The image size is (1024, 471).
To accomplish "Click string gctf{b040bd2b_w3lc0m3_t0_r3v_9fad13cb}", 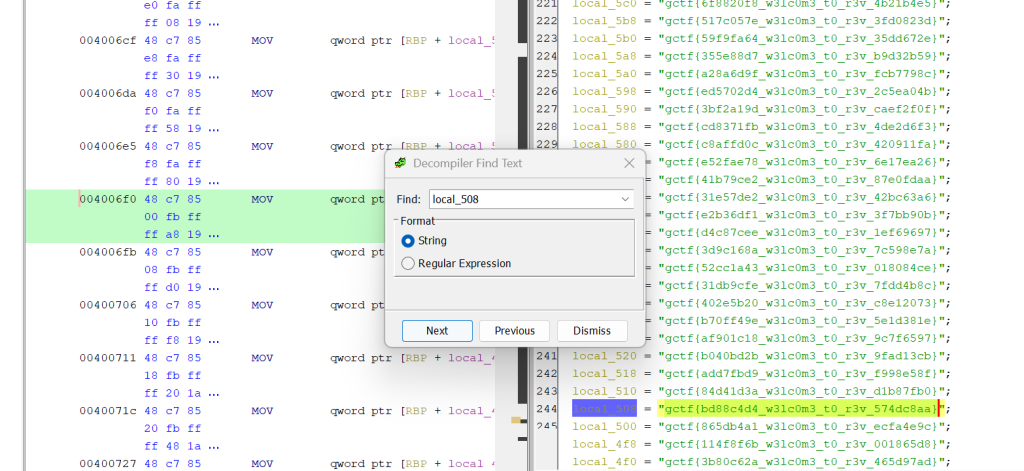I will click(x=801, y=356).
